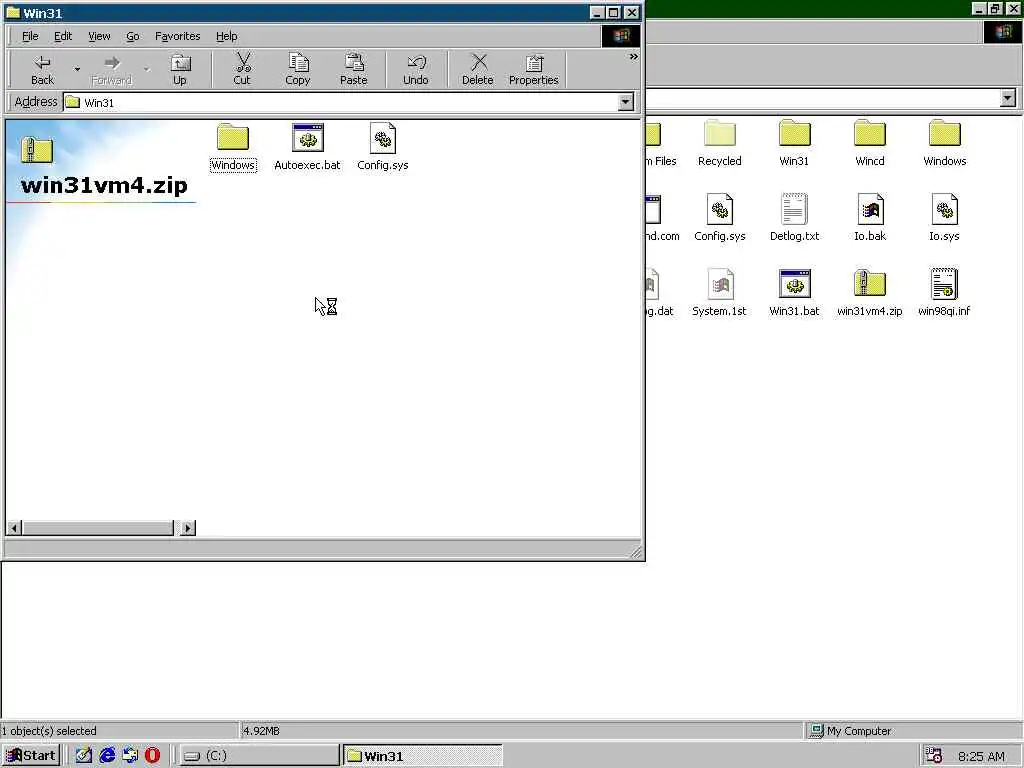The image size is (1024, 768).
Task: Launch Internet Explorer from quick launch
Action: (107, 756)
